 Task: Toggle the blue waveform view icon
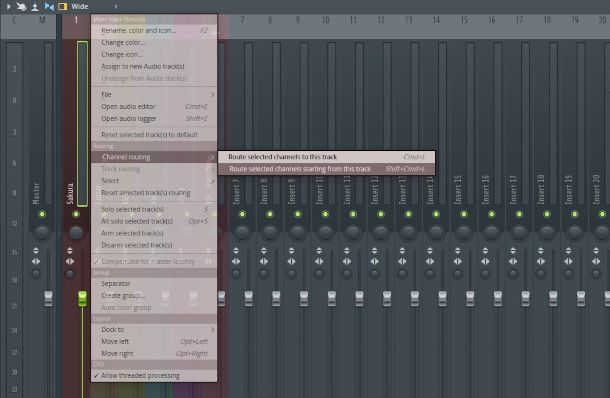pyautogui.click(x=49, y=6)
